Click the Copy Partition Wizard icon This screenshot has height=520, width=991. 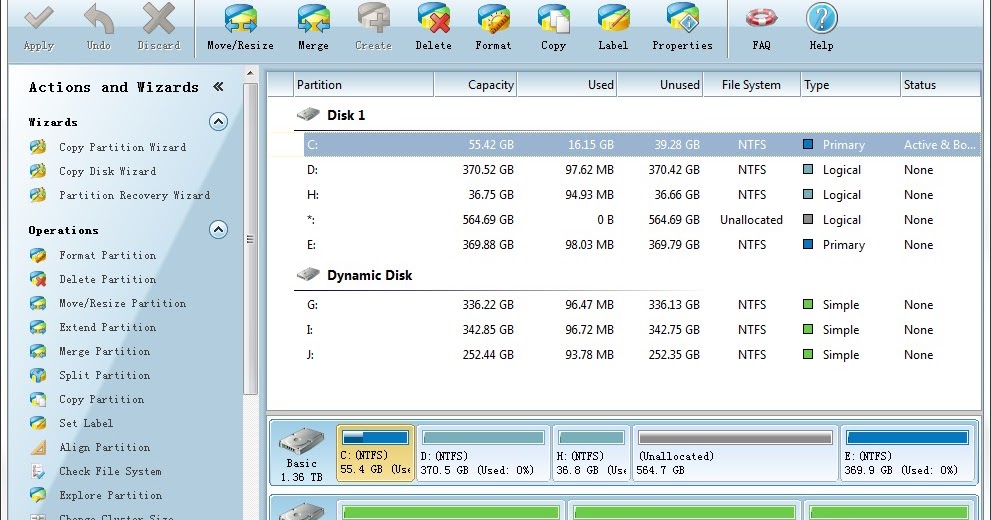tap(38, 147)
